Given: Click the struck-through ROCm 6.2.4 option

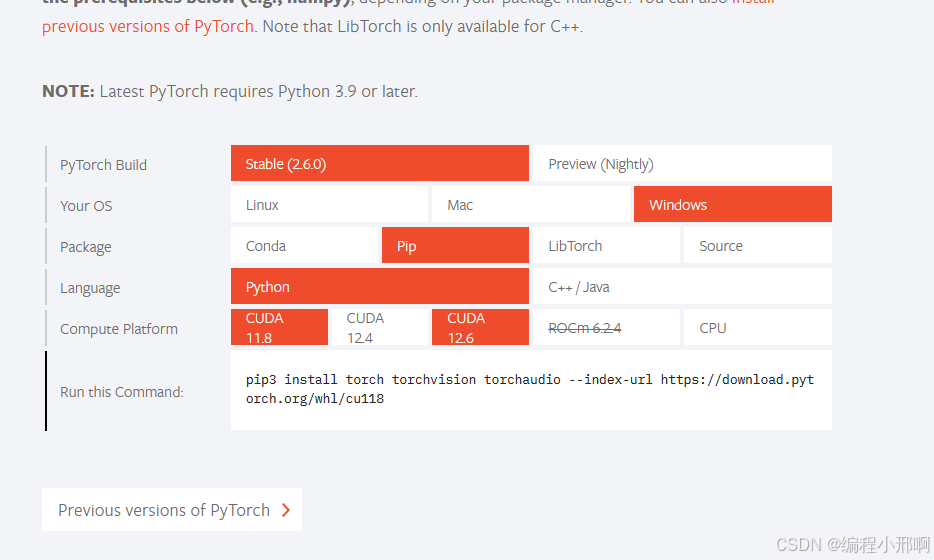Looking at the screenshot, I should tap(606, 327).
